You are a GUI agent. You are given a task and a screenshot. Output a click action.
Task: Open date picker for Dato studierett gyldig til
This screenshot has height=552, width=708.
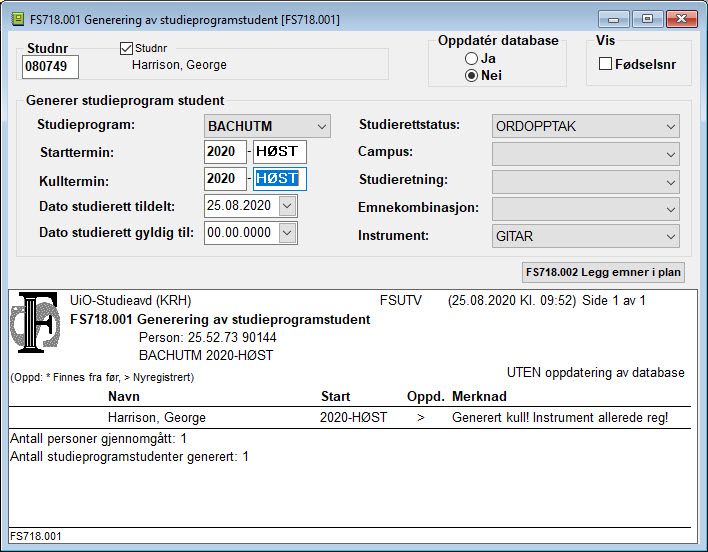(287, 233)
